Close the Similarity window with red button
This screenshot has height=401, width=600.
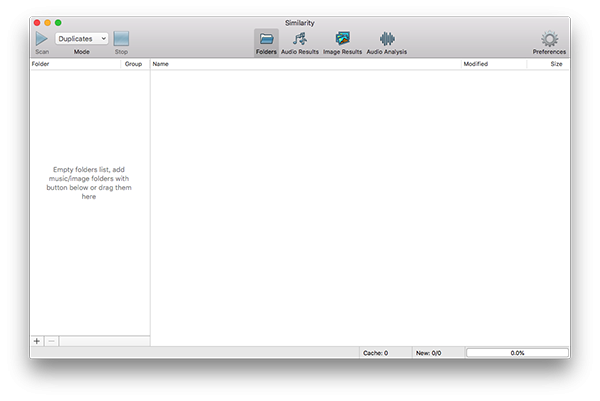pyautogui.click(x=37, y=23)
